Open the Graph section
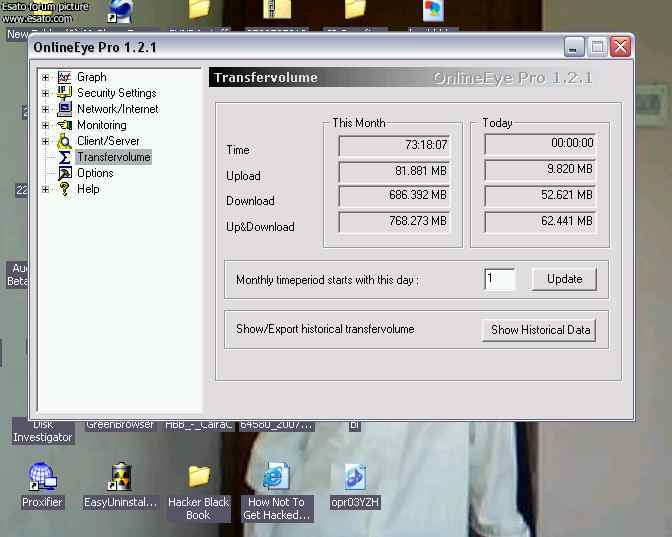The height and width of the screenshot is (537, 672). click(92, 77)
